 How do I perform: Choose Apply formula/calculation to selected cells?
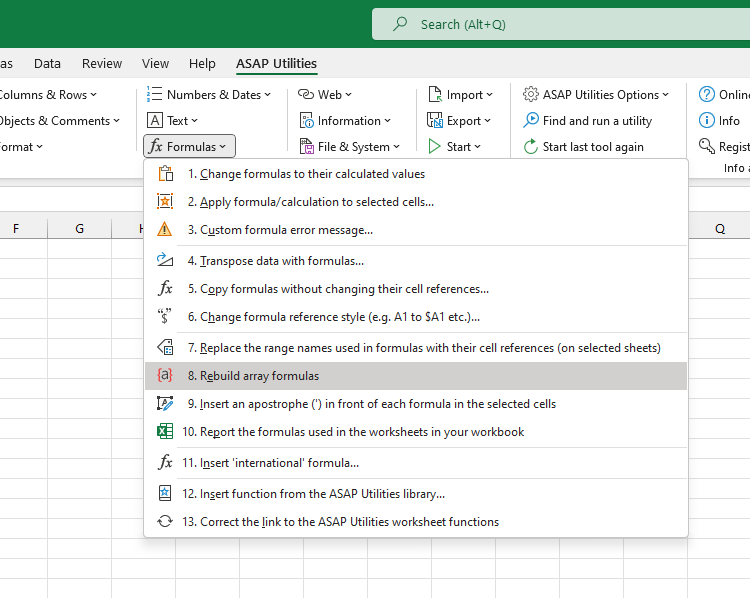tap(416, 201)
